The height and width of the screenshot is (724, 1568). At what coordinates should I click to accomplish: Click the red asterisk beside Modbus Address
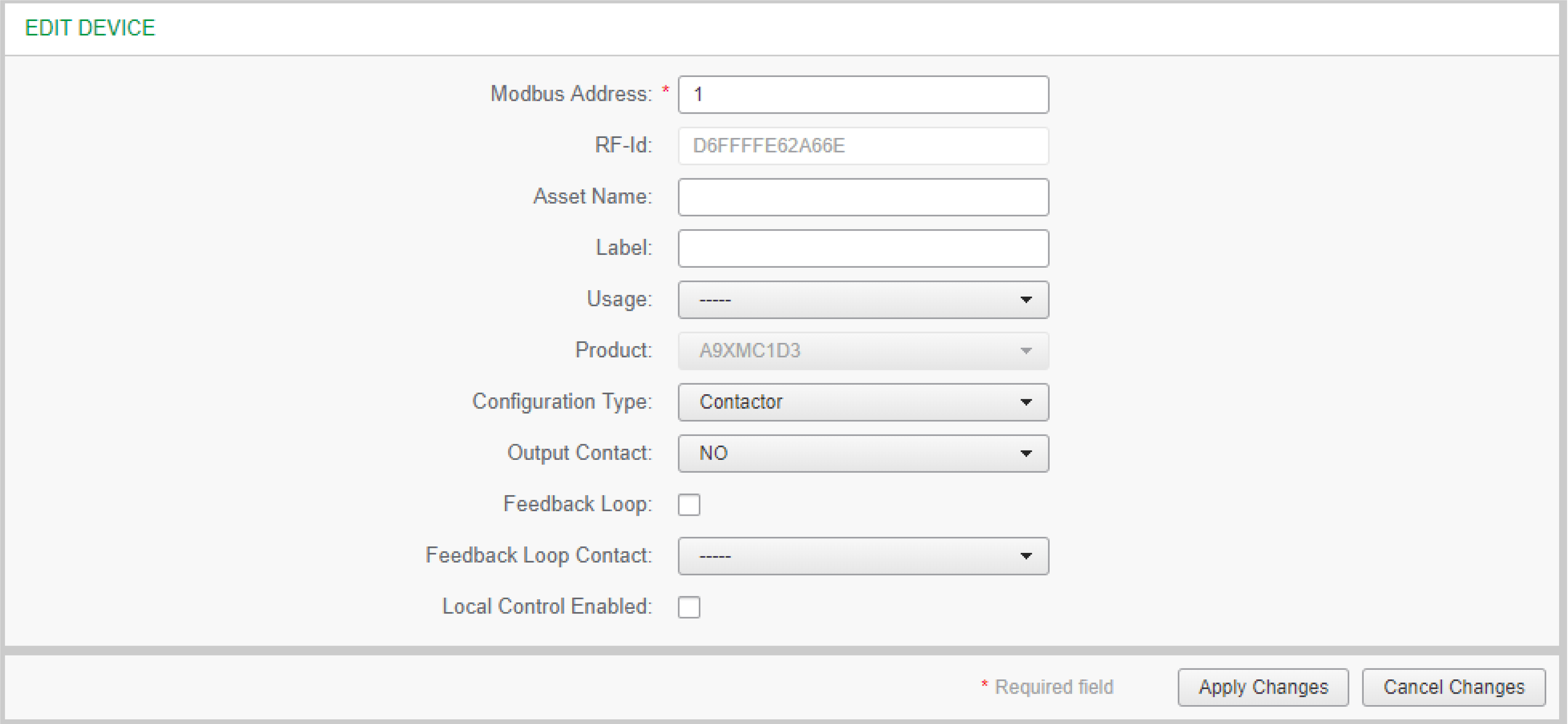[665, 91]
